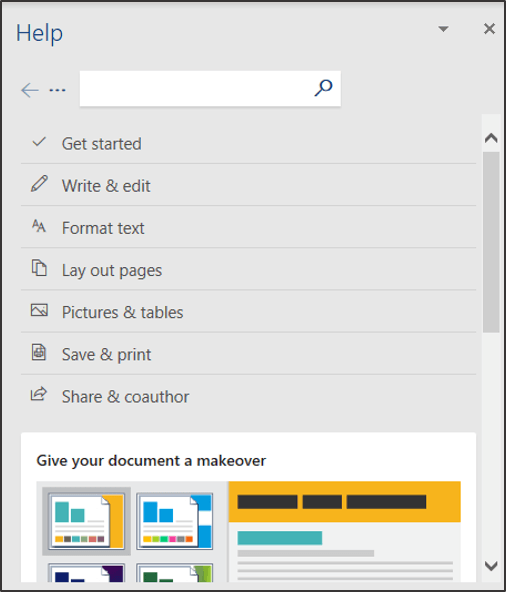Click the pencil icon for Write & edit
This screenshot has width=506, height=592.
[39, 184]
